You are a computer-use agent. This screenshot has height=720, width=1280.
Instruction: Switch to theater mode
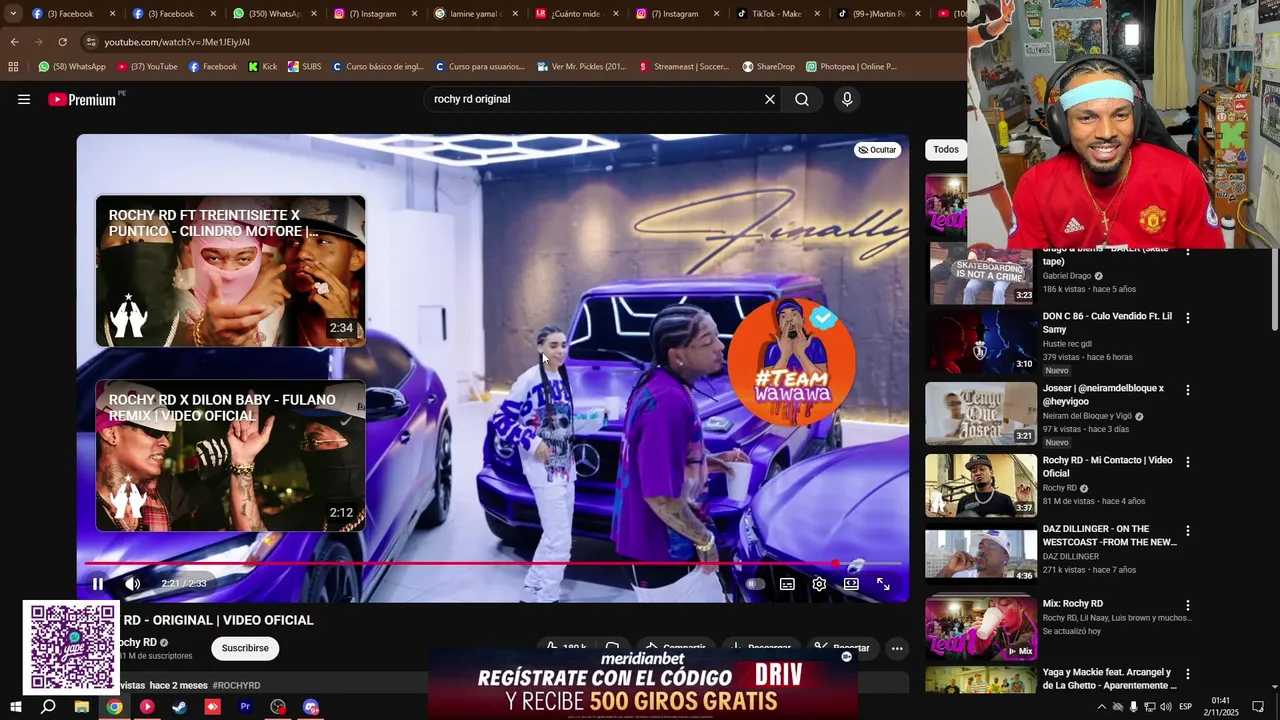pos(851,584)
